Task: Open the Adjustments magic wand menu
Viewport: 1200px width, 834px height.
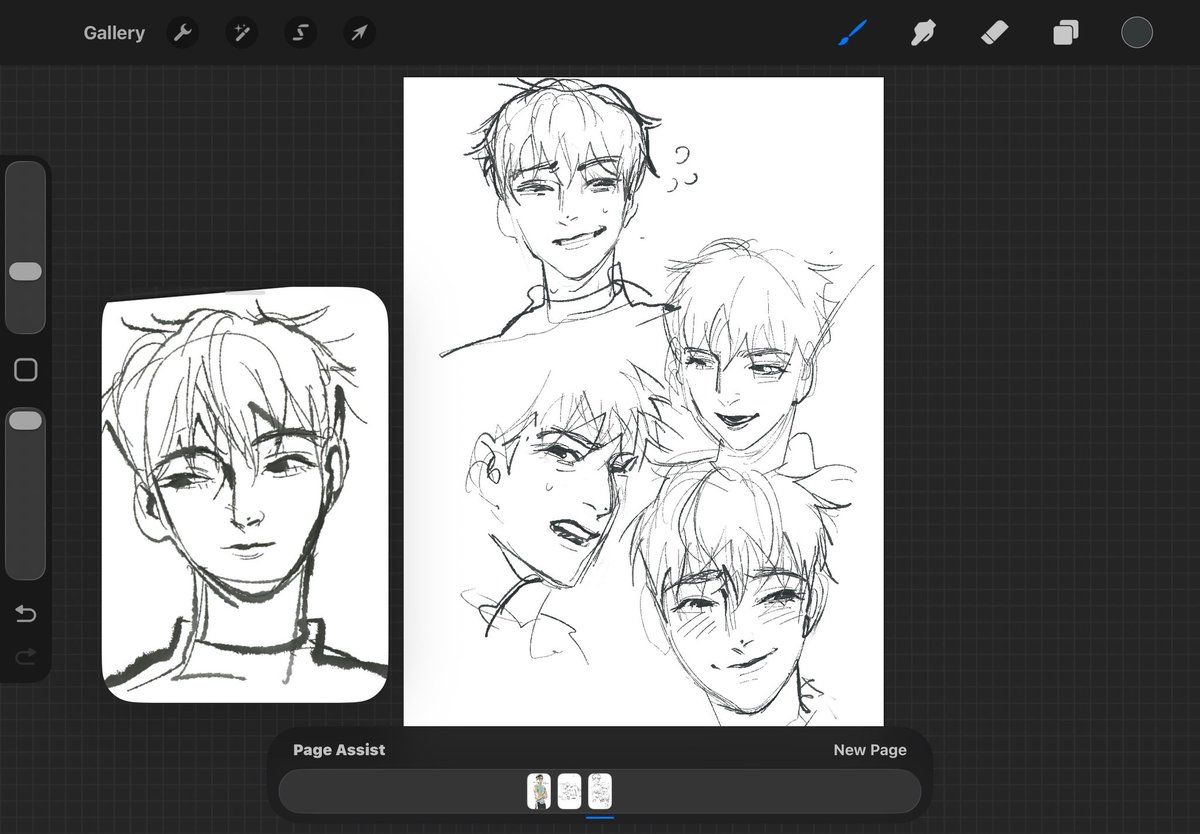Action: pos(241,32)
